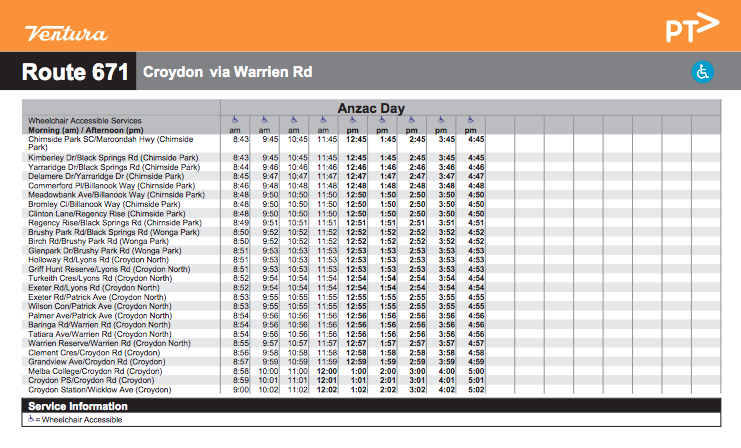
Task: Click the 12:00 time at Melba College
Action: coord(327,371)
